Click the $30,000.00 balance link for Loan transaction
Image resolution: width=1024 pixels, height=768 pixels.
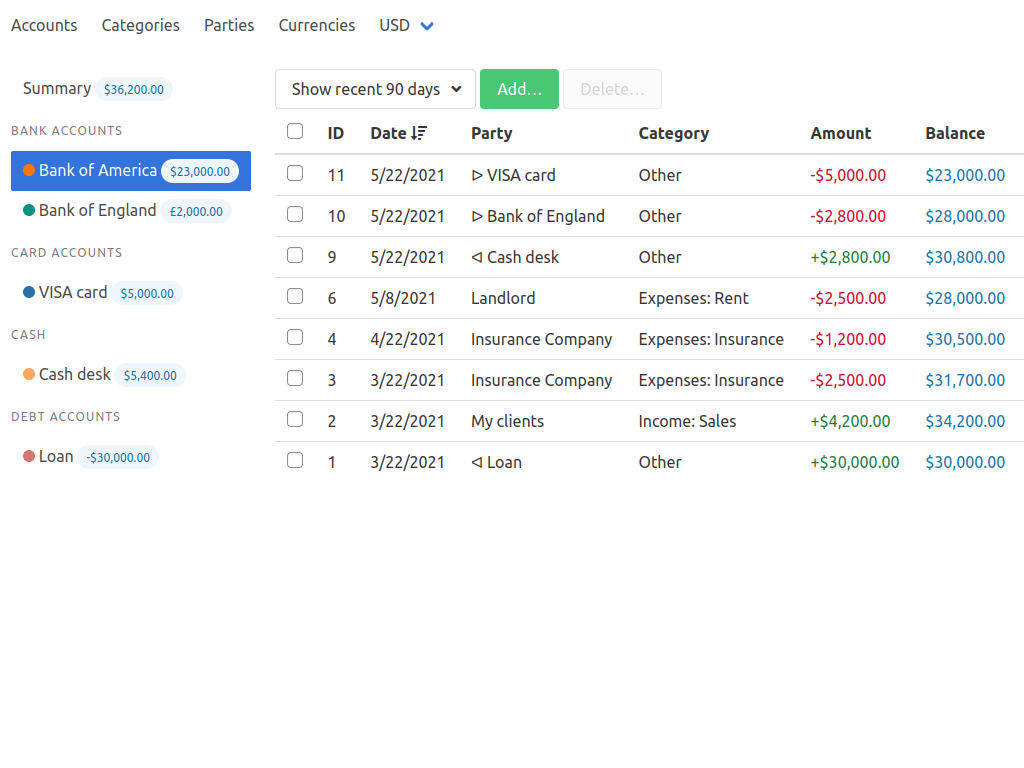coord(965,462)
